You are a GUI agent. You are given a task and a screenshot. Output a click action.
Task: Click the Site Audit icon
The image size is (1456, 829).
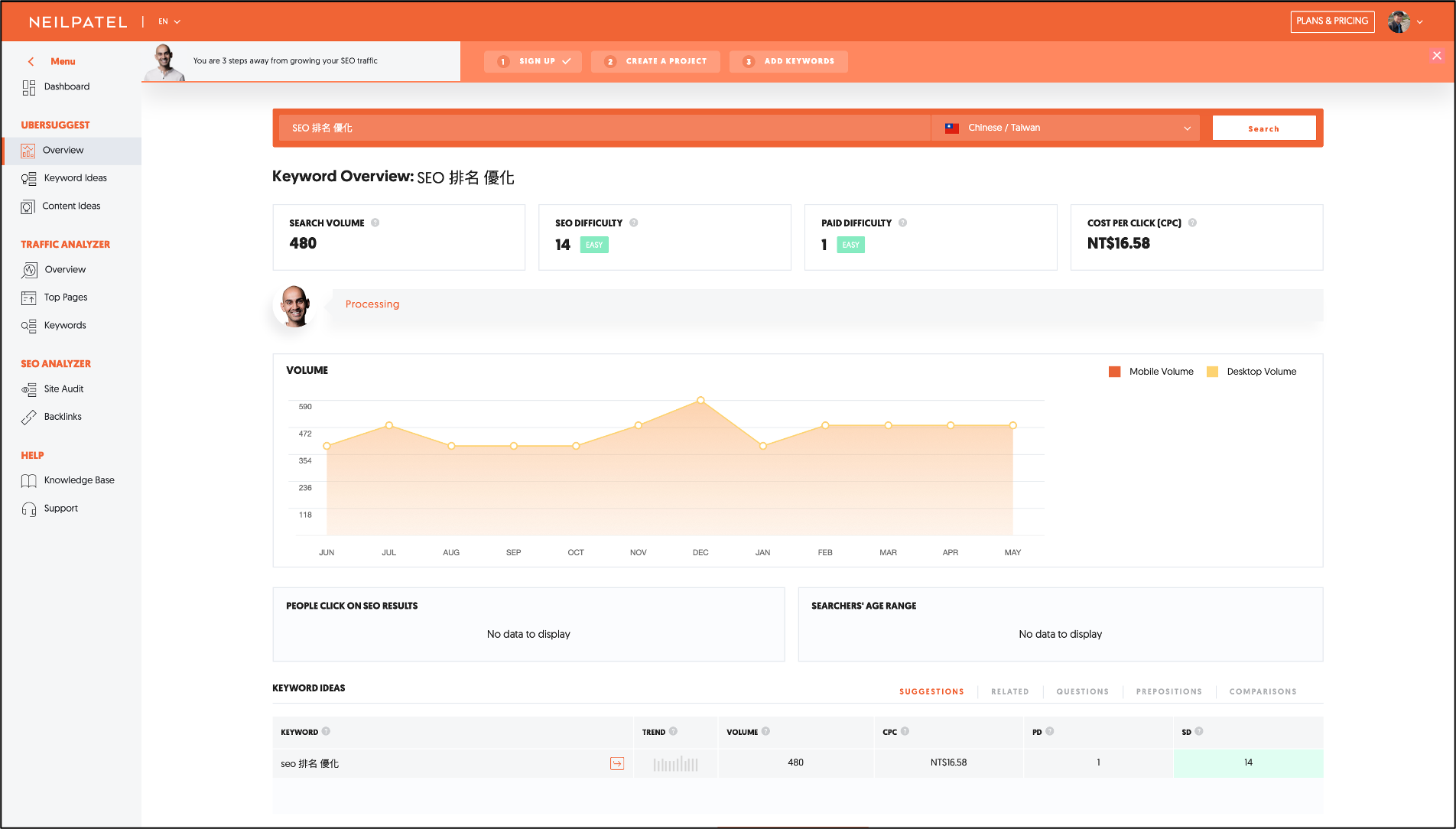point(29,390)
